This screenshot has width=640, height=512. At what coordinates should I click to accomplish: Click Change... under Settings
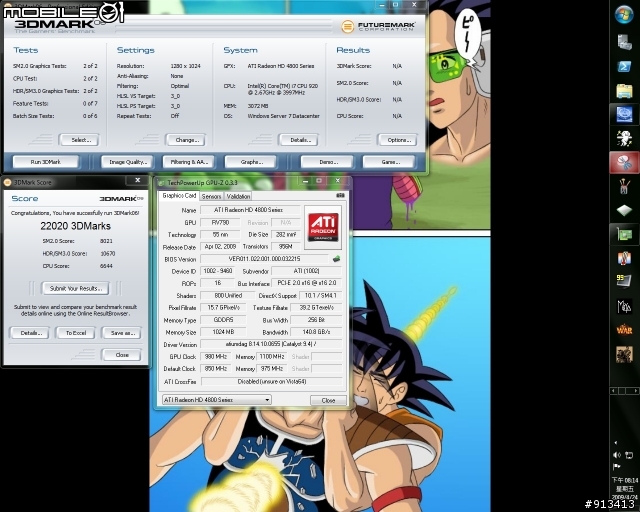click(x=186, y=140)
